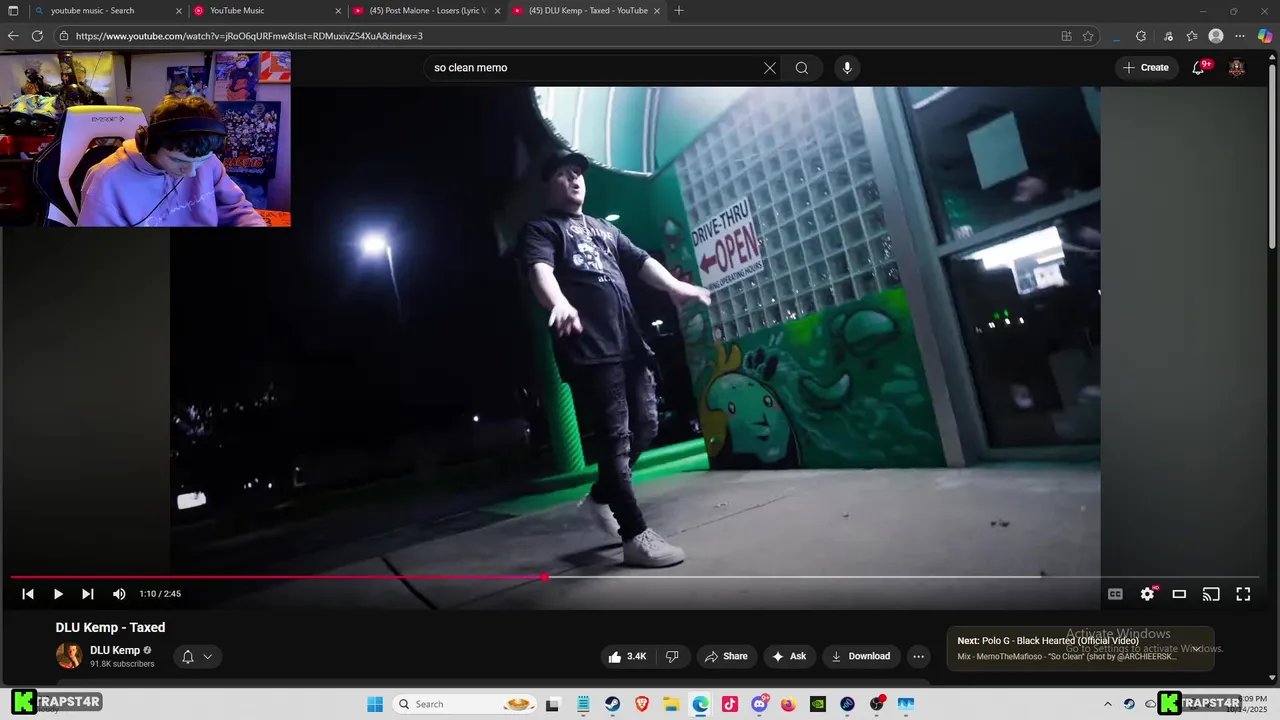Open the browser favorites list
The width and height of the screenshot is (1280, 720).
click(x=1192, y=36)
